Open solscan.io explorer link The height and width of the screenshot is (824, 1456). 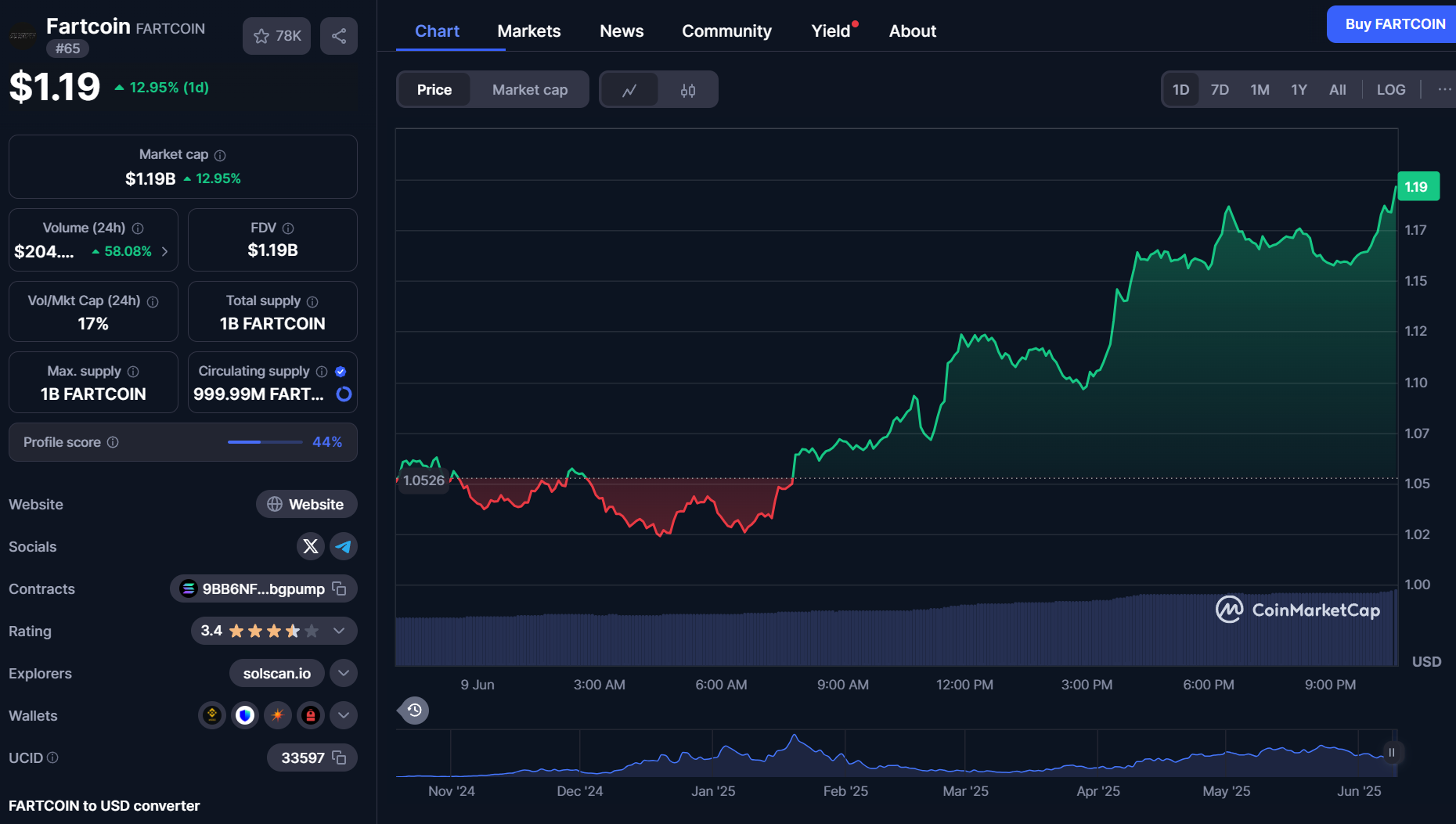pos(276,673)
